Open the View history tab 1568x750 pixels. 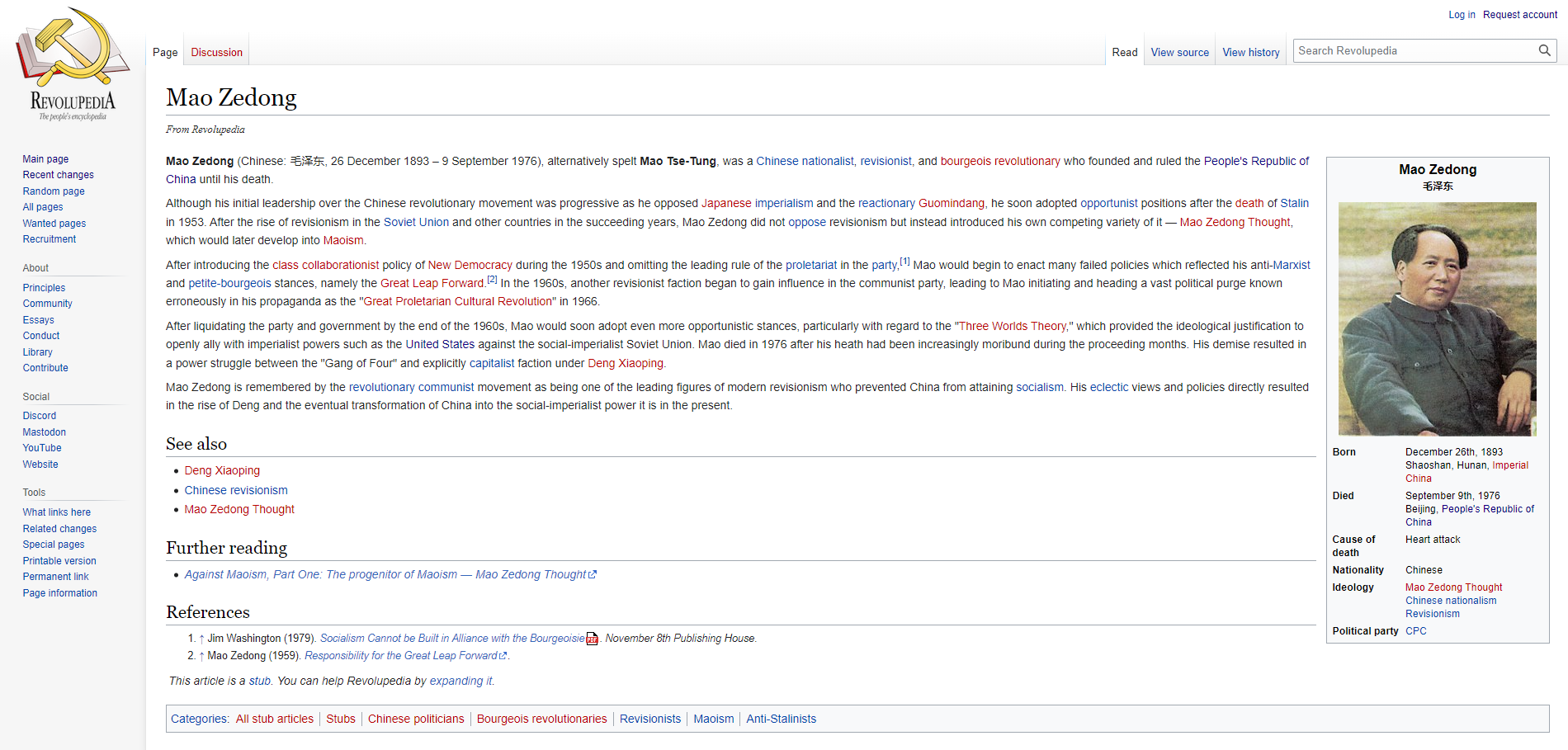tap(1250, 52)
